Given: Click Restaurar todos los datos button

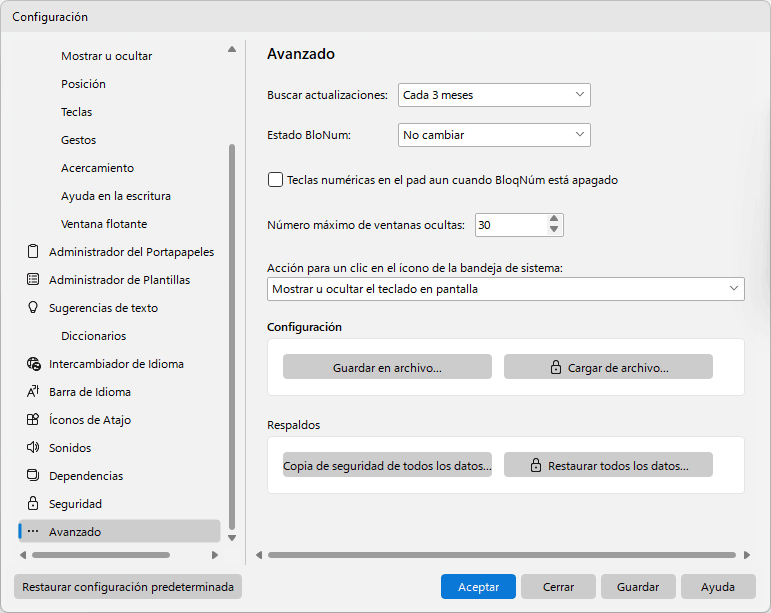Looking at the screenshot, I should (608, 465).
